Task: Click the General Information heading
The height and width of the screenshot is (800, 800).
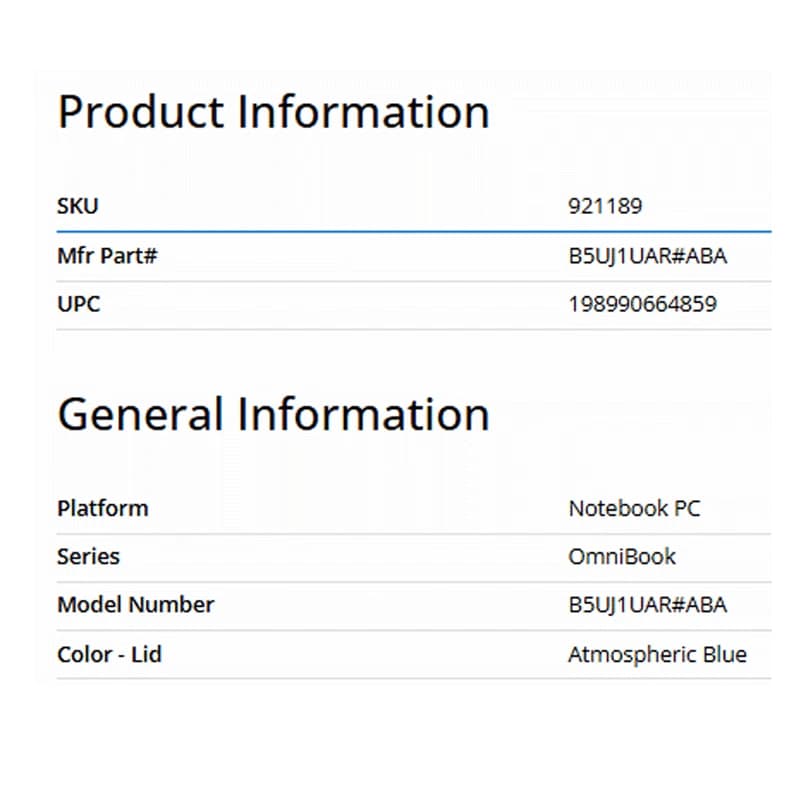Action: click(274, 414)
